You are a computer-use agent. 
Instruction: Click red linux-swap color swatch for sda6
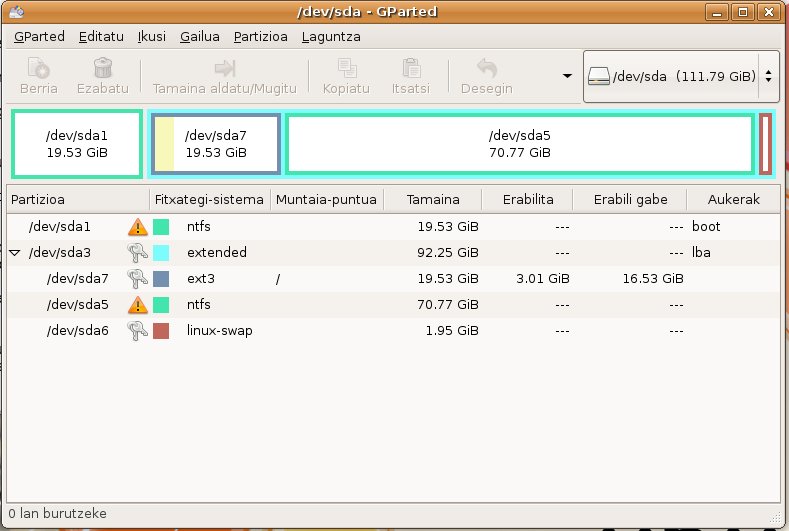pos(161,331)
